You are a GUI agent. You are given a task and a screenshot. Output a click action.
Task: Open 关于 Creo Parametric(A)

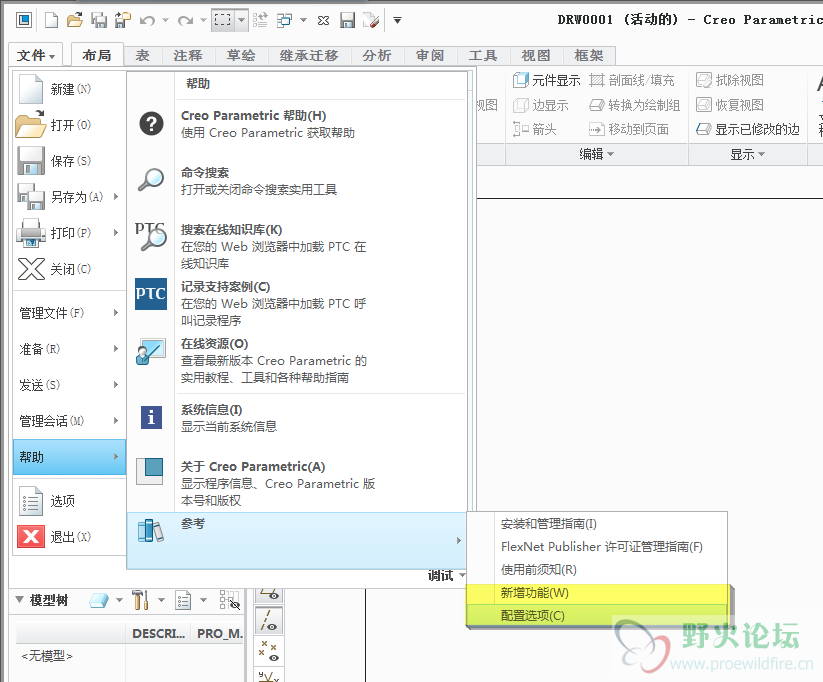[297, 483]
